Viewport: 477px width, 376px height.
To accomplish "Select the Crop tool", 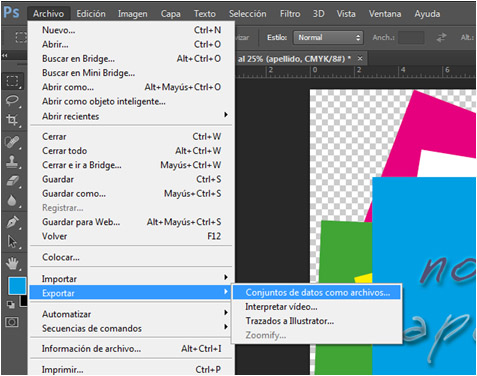I will tap(12, 120).
